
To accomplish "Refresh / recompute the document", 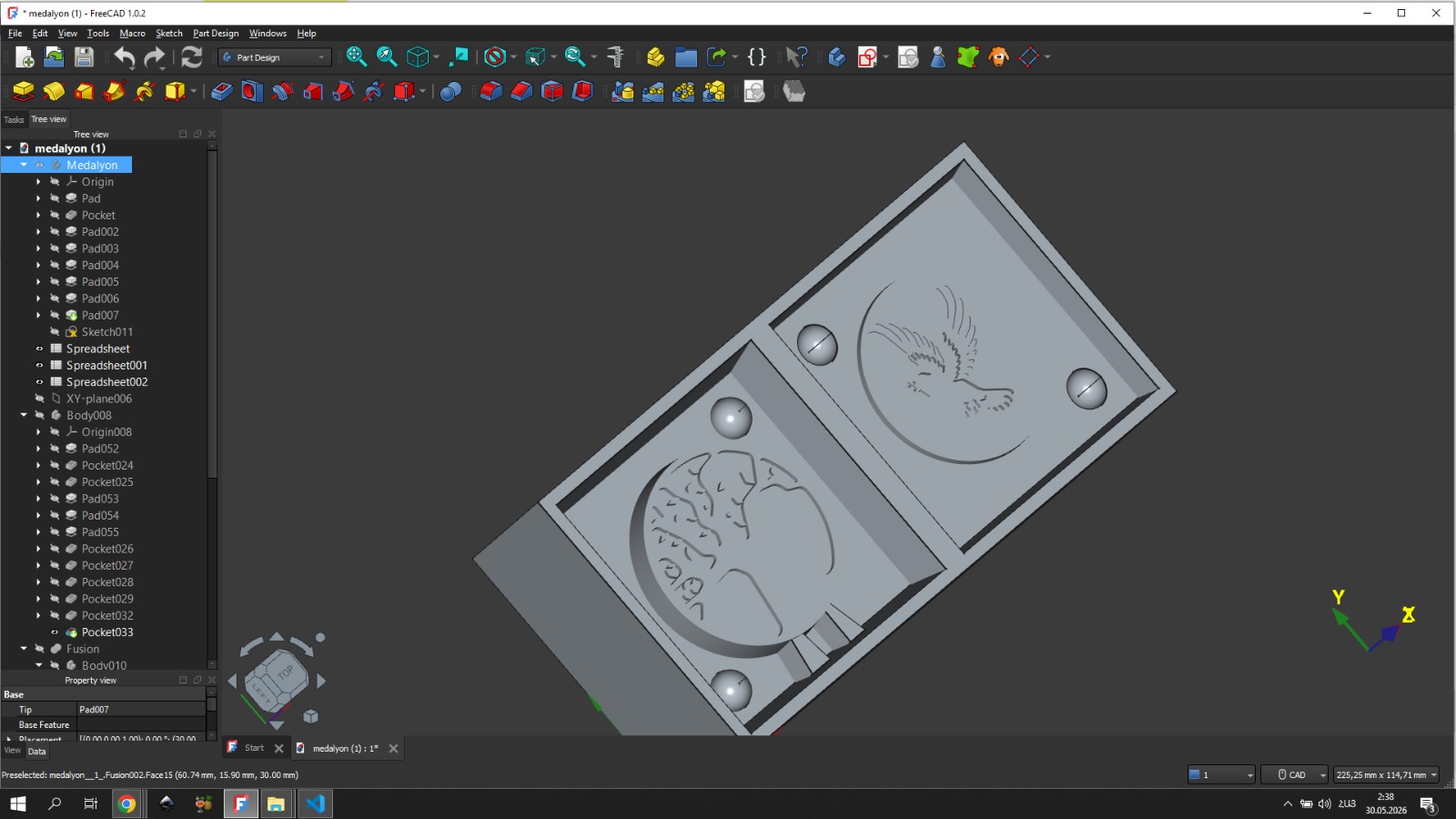I will 191,57.
